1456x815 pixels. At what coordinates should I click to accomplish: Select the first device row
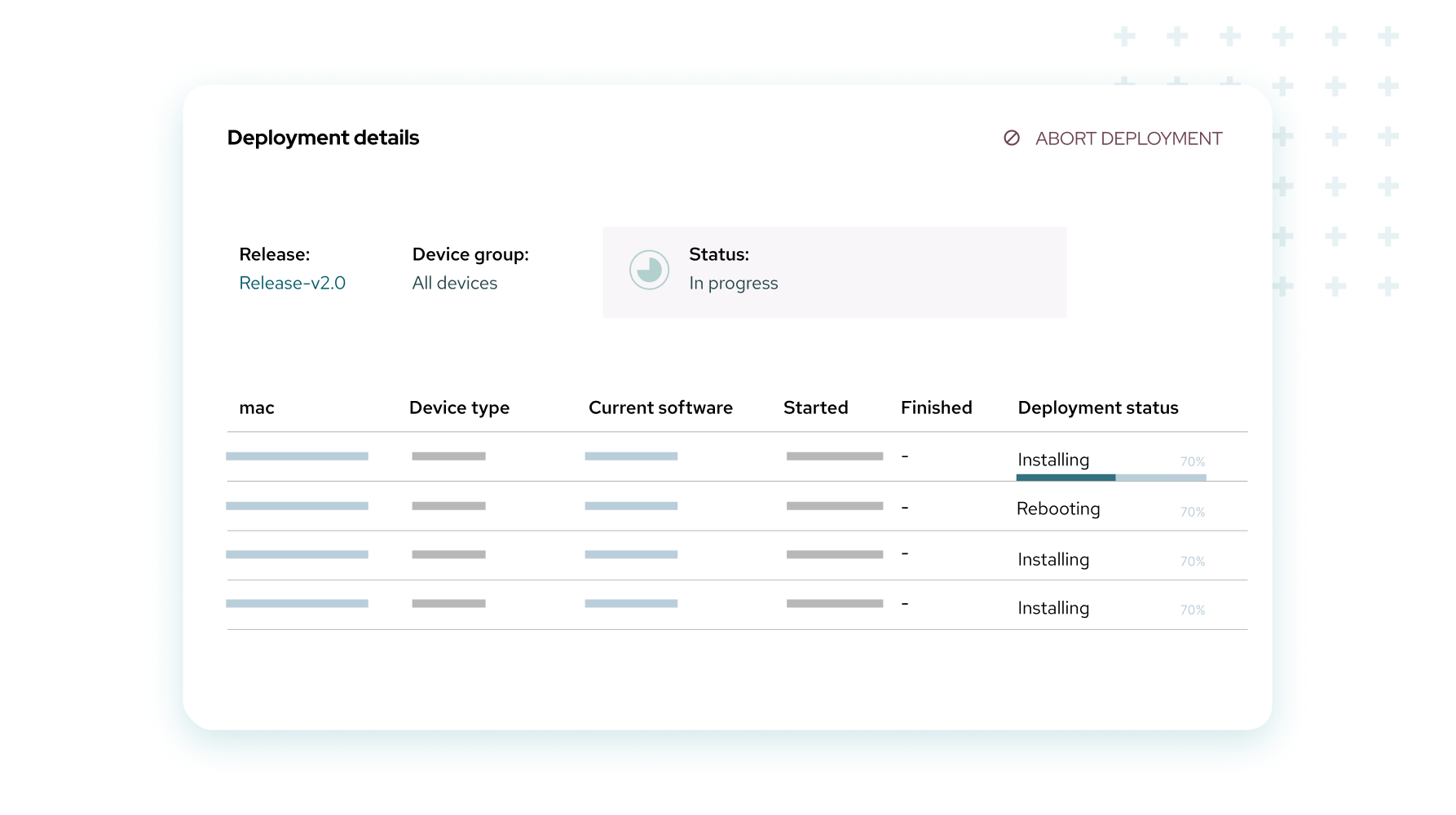point(571,456)
